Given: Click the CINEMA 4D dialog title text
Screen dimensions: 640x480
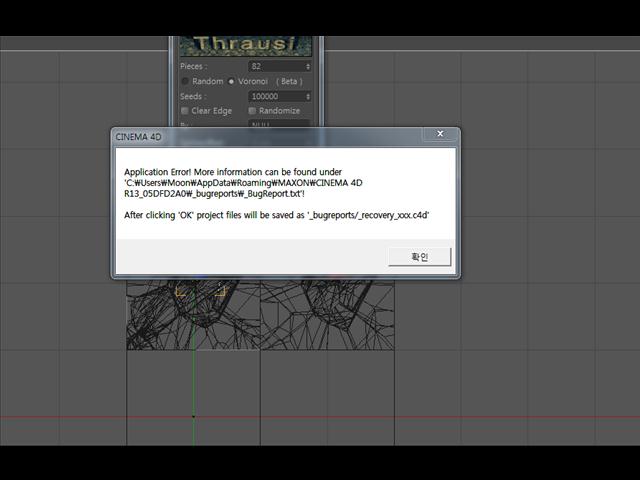Looking at the screenshot, I should [138, 137].
